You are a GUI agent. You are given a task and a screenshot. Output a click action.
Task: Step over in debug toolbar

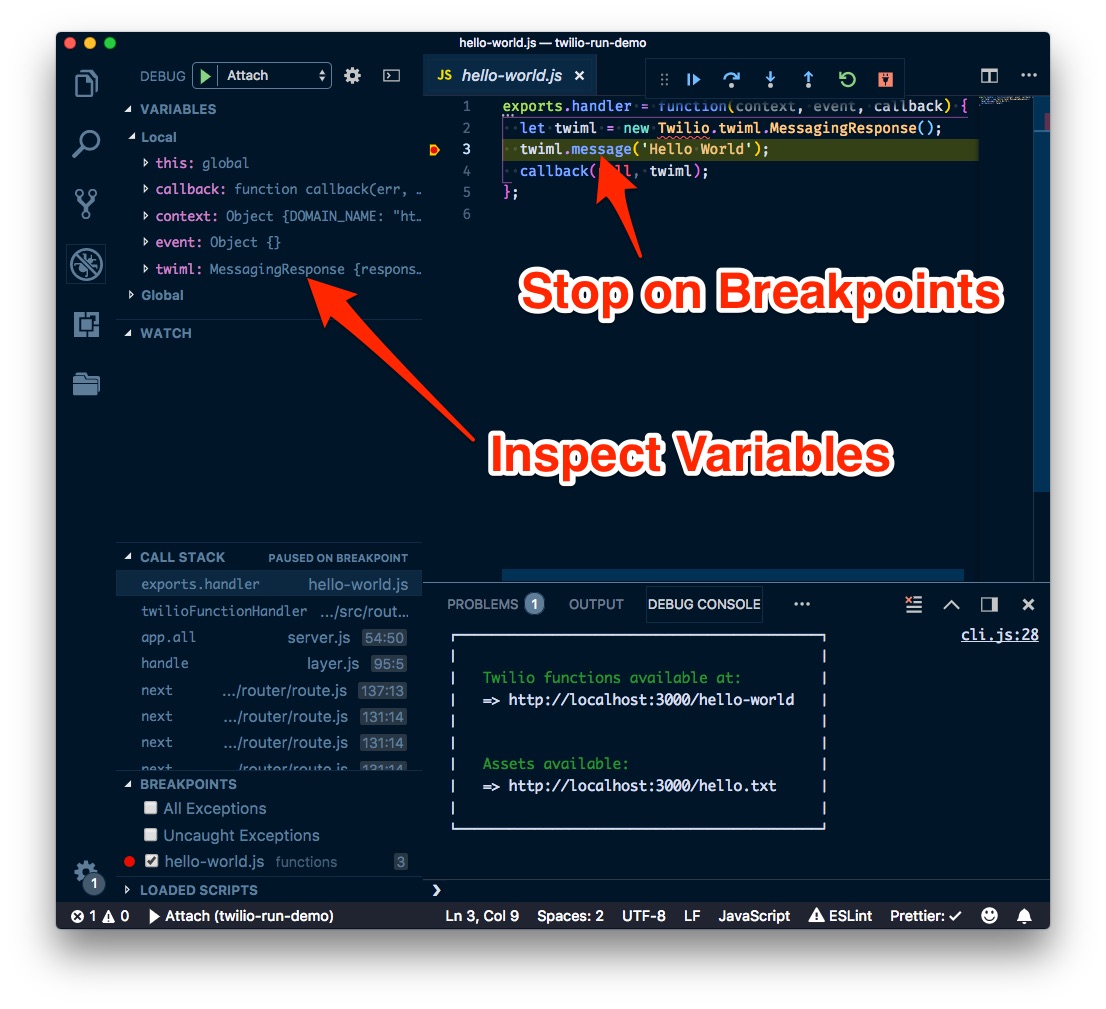(731, 79)
